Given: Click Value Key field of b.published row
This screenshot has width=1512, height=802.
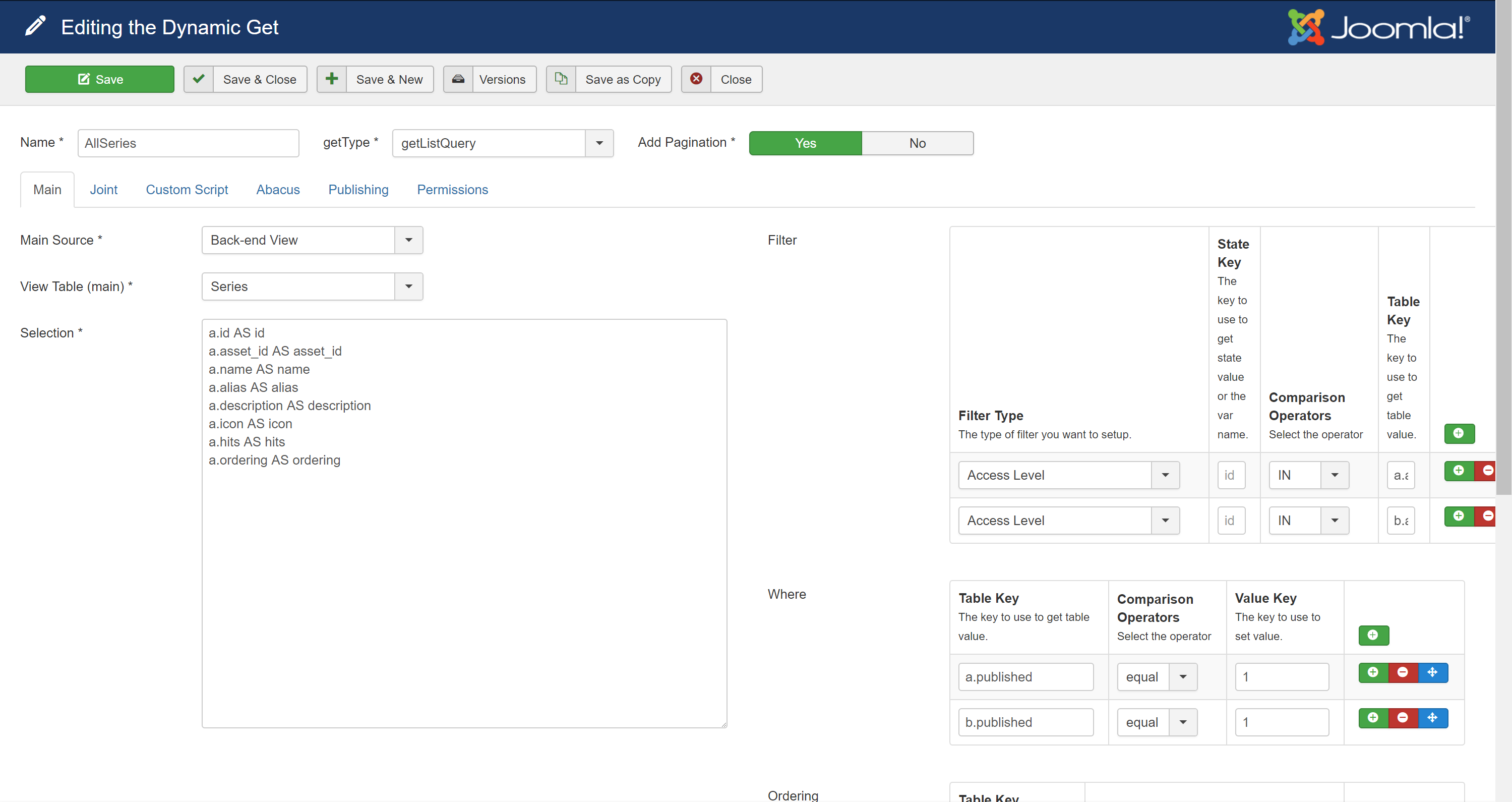Looking at the screenshot, I should click(x=1282, y=723).
